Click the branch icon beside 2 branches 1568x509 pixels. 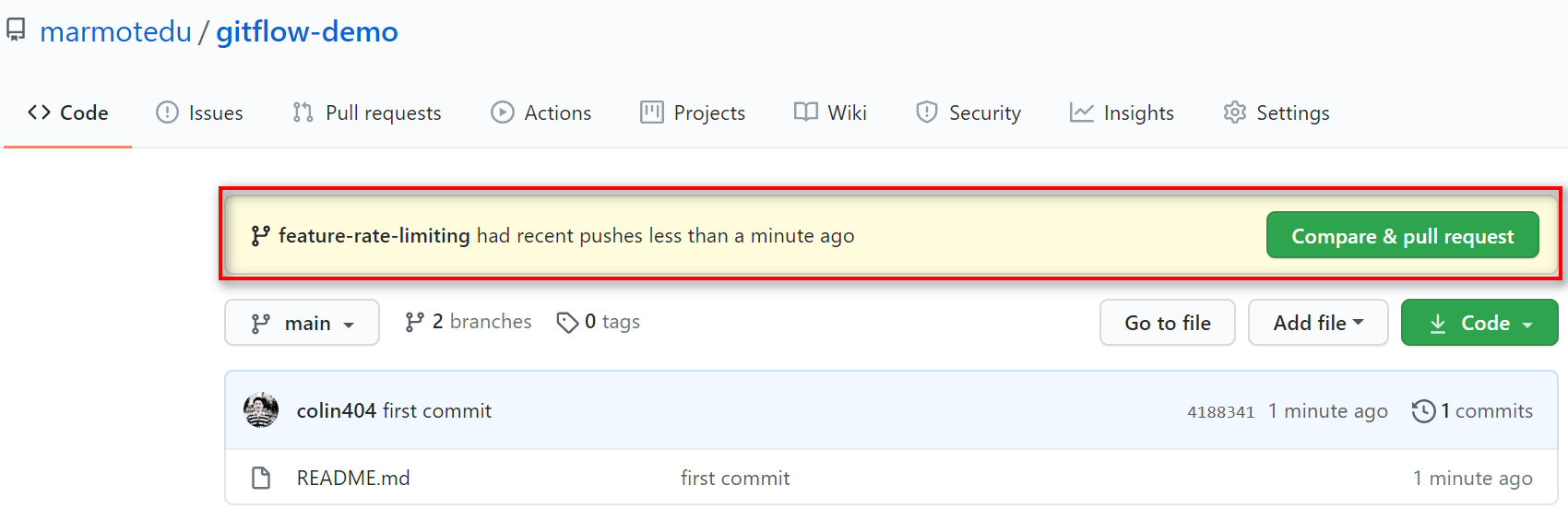[415, 322]
